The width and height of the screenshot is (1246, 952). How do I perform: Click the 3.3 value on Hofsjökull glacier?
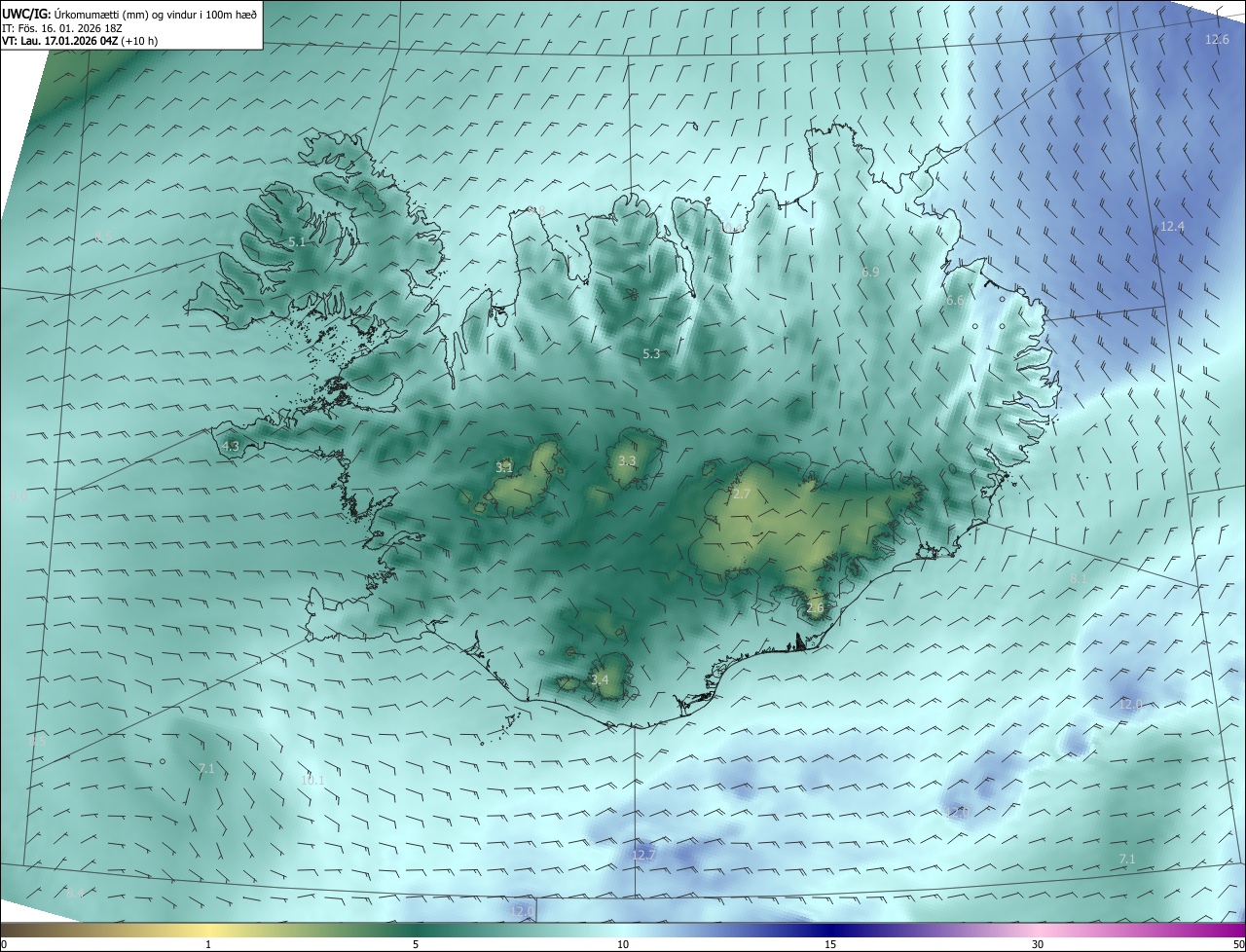(627, 461)
